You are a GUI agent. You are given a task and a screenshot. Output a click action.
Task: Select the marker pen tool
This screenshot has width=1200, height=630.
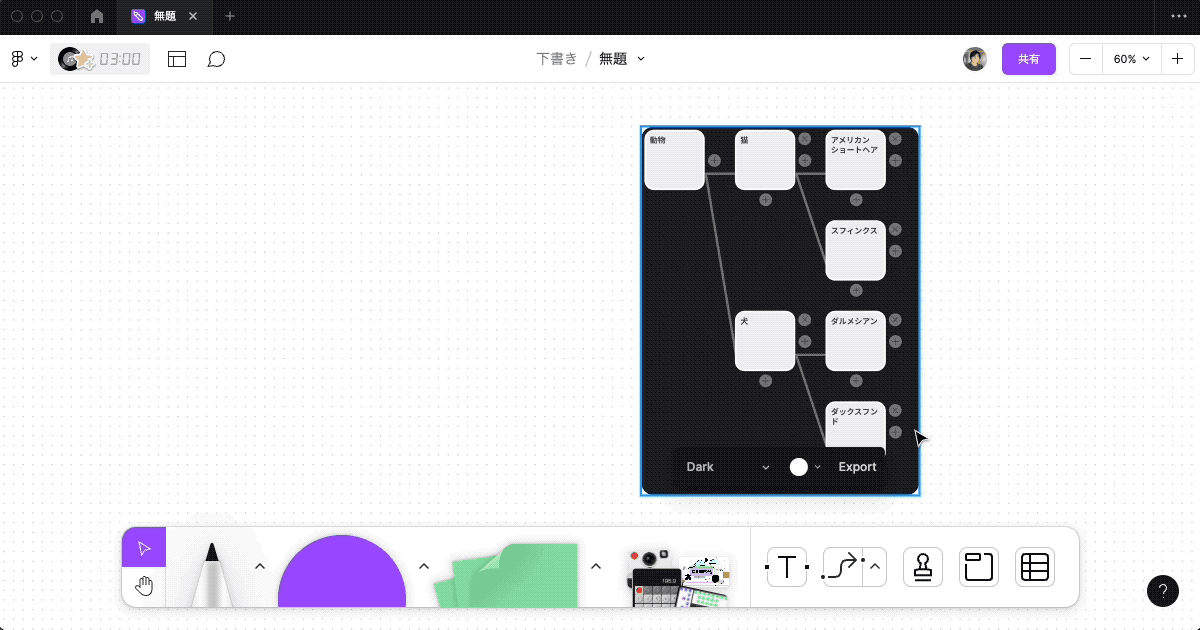pyautogui.click(x=212, y=570)
